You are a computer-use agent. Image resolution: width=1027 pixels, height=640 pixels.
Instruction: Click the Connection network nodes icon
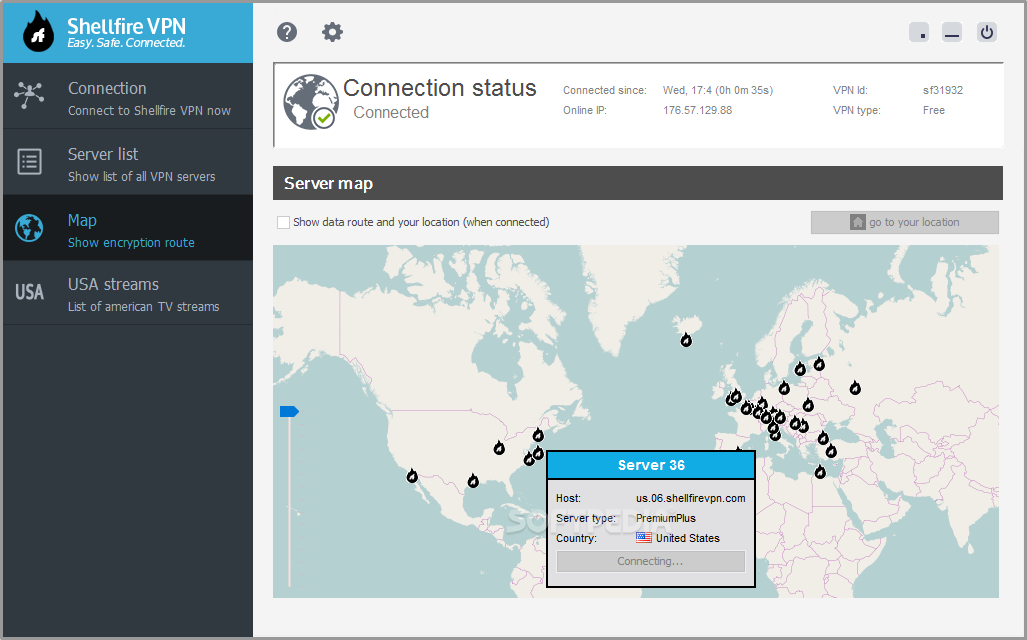pyautogui.click(x=29, y=96)
